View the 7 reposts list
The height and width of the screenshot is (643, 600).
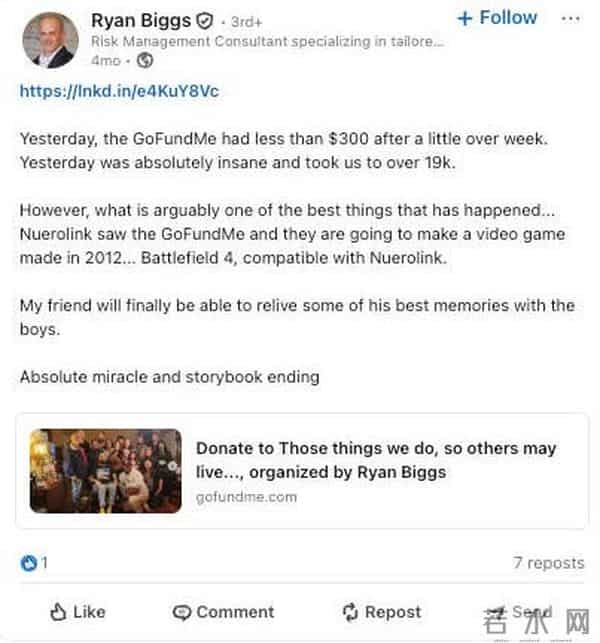[548, 563]
